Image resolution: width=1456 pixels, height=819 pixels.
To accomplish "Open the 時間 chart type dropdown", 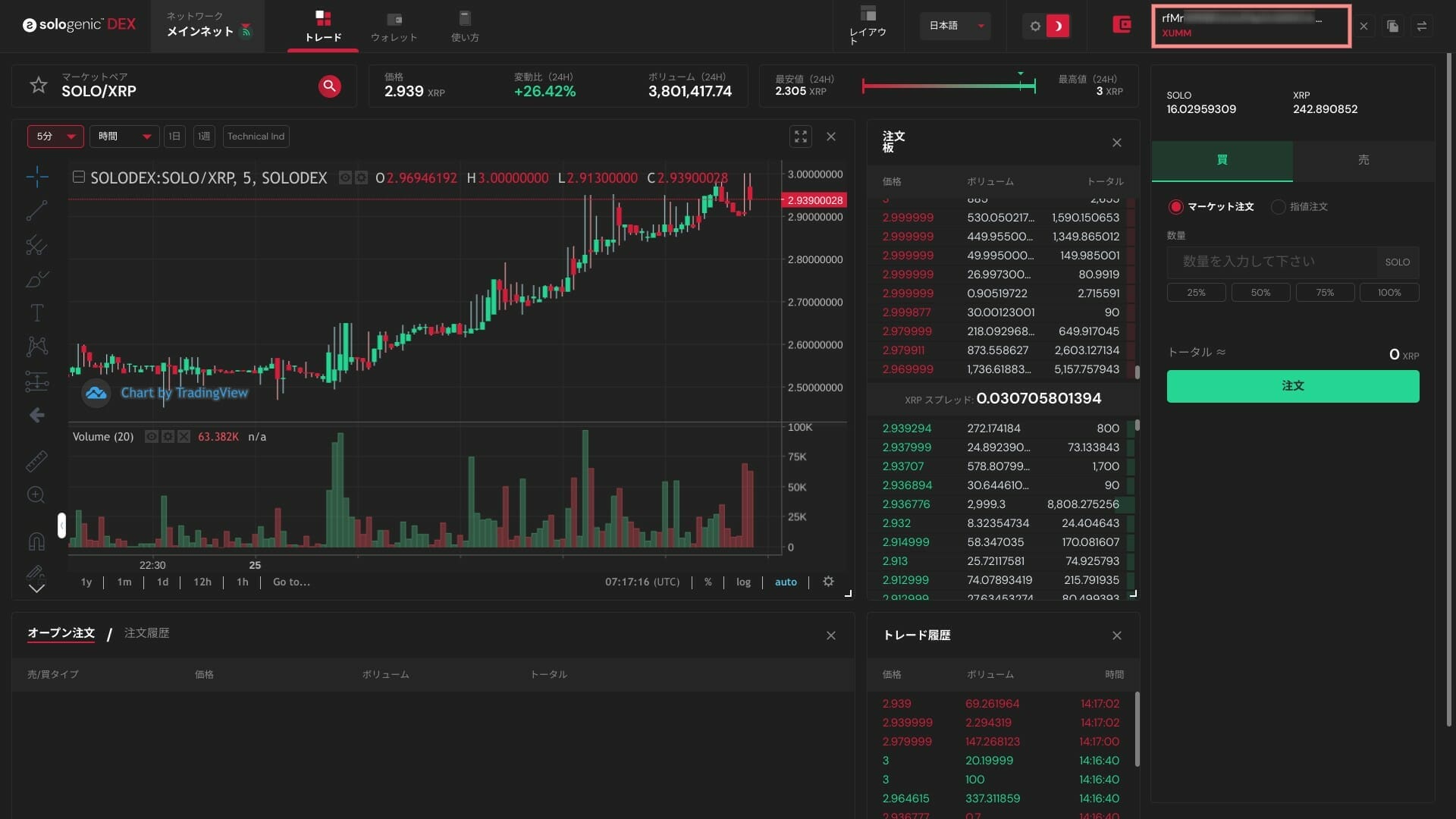I will coord(124,136).
